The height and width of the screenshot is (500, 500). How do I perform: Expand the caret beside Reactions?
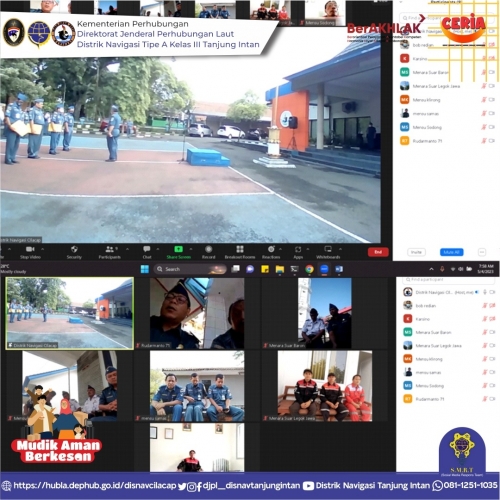tap(280, 249)
